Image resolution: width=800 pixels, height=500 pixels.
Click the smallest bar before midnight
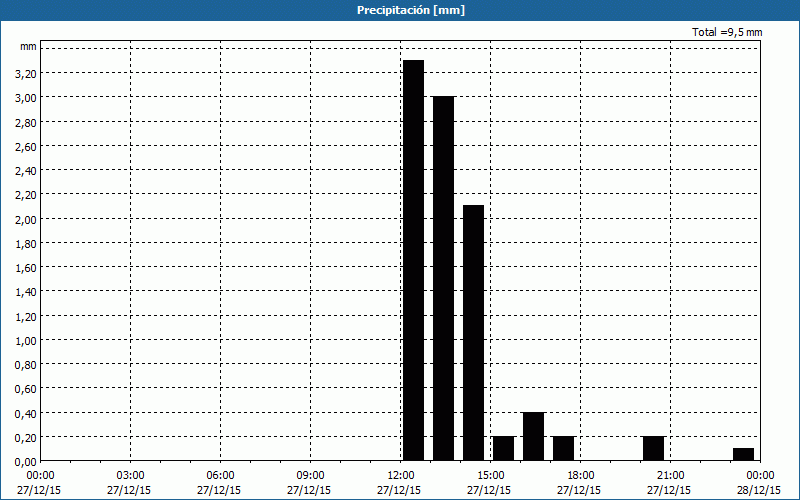743,454
